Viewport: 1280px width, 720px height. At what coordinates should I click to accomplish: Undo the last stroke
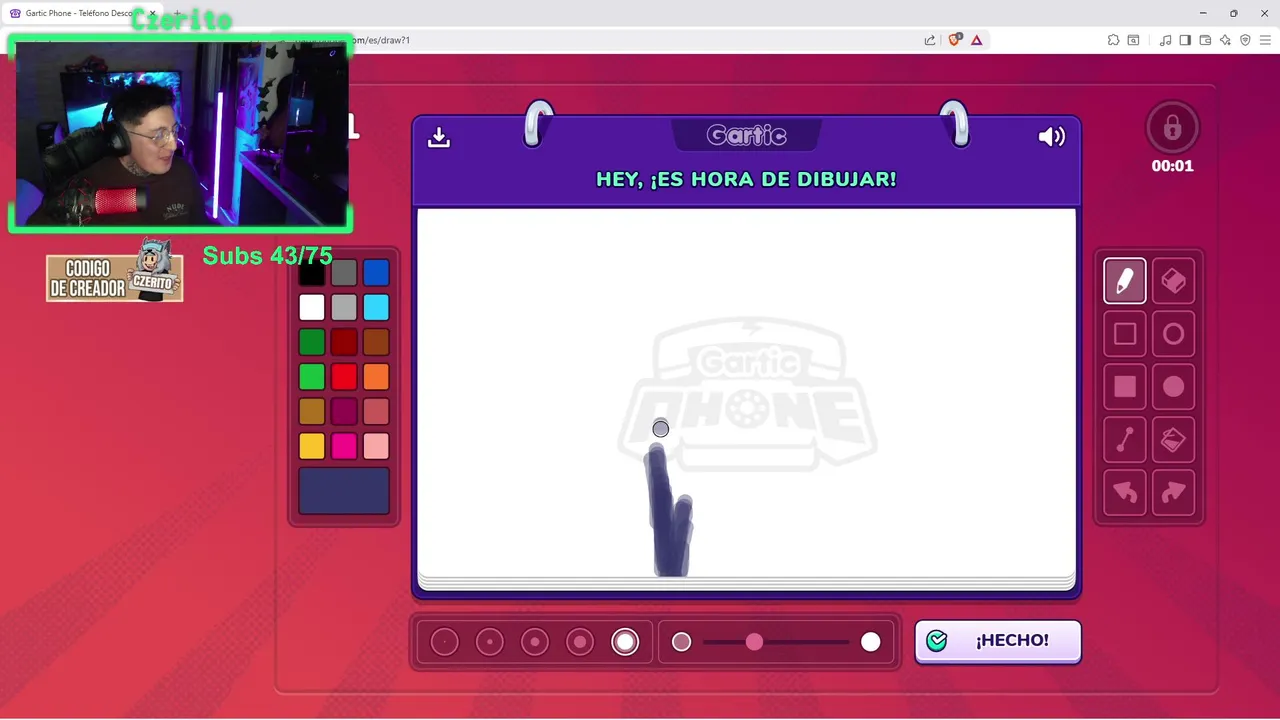1125,492
